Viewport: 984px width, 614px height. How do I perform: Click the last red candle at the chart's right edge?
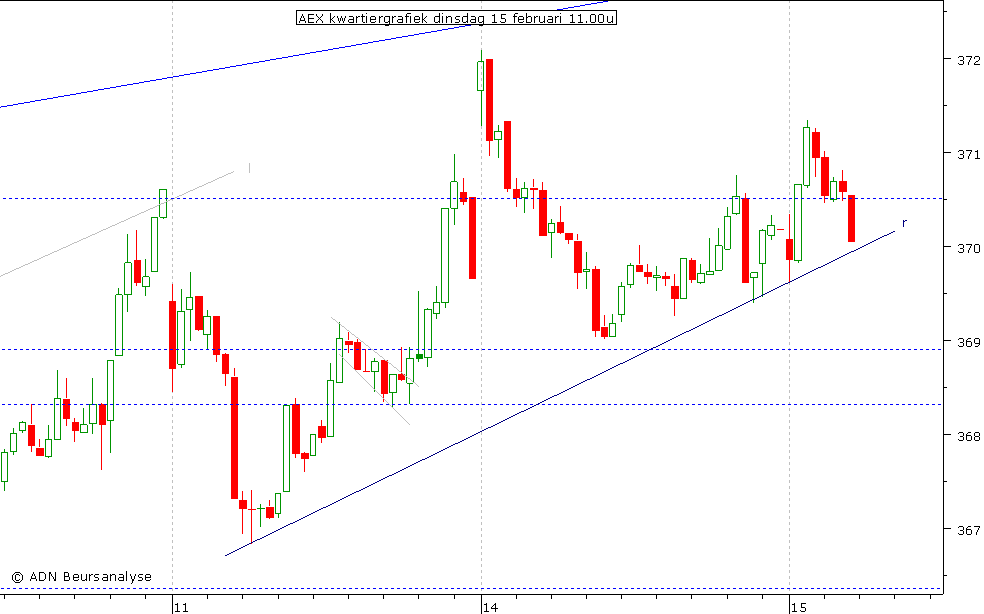pos(852,218)
